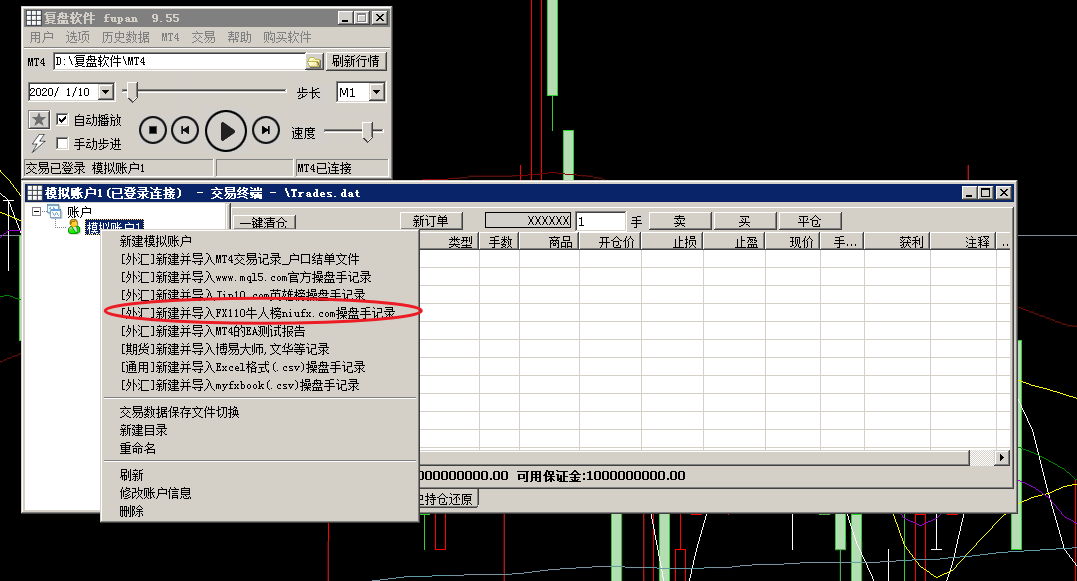
Task: Select 新建模拟账户 from the context menu
Action: [x=155, y=241]
